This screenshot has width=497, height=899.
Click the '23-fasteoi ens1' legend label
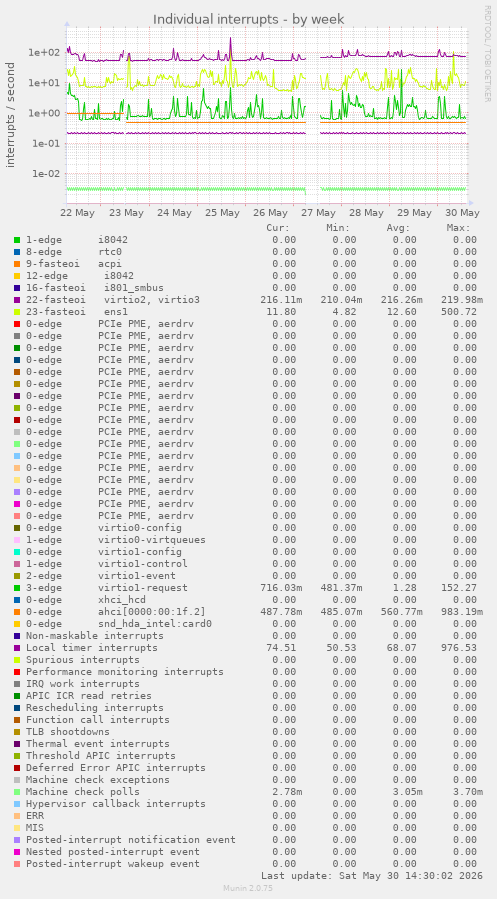click(77, 312)
